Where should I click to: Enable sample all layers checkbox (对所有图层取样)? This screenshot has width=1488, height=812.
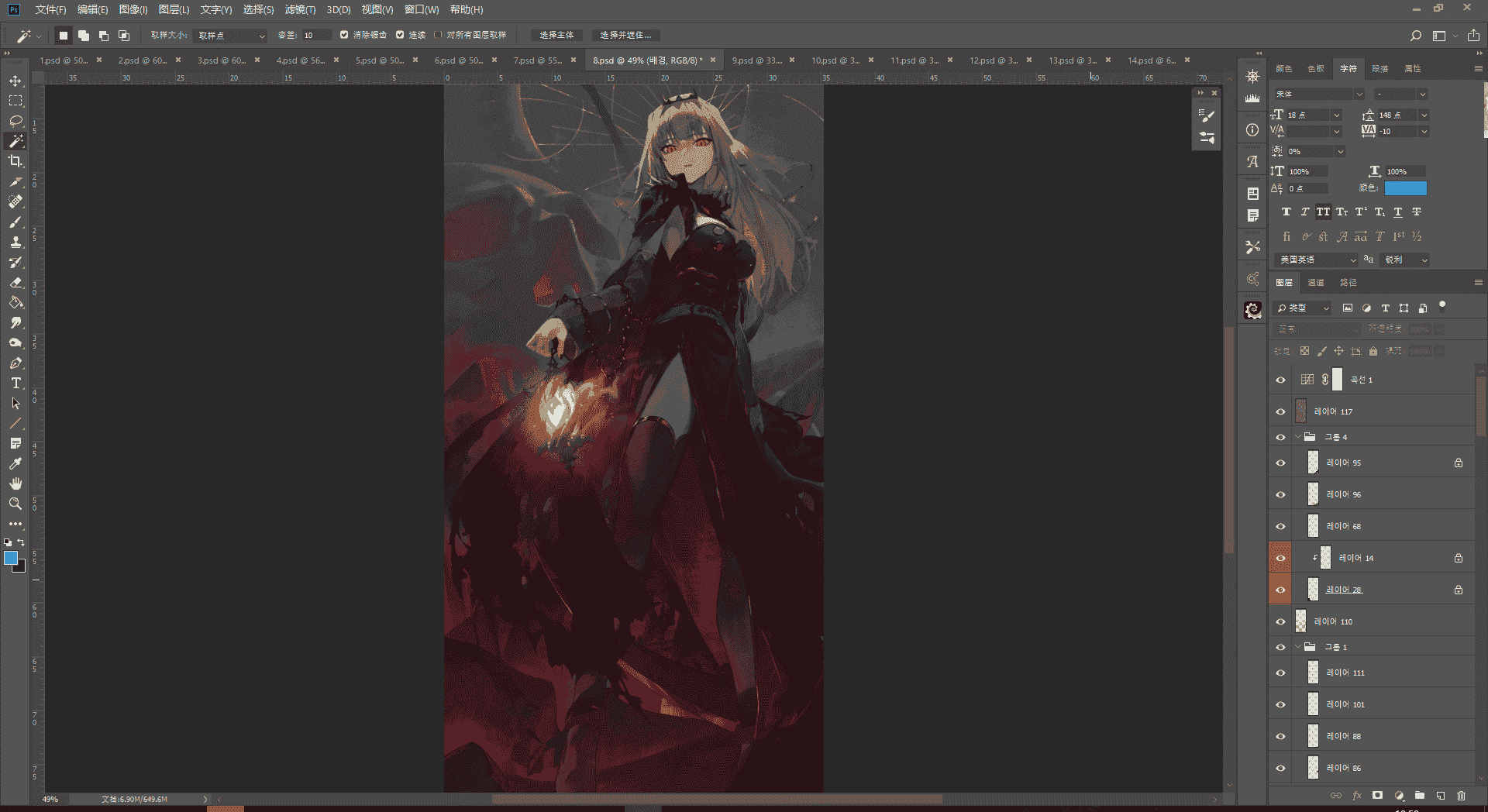[x=438, y=35]
